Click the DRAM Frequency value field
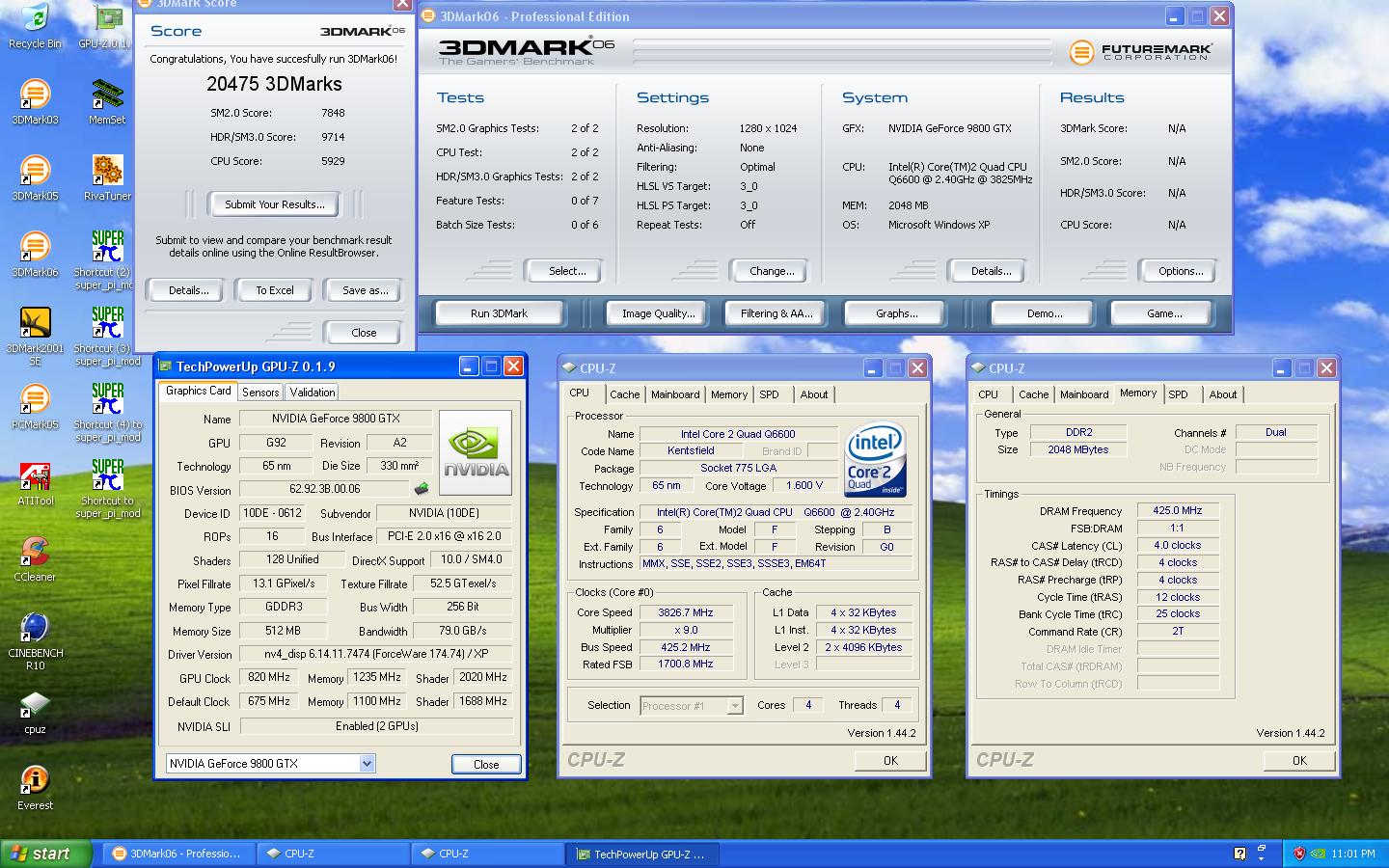The height and width of the screenshot is (868, 1389). click(1178, 511)
